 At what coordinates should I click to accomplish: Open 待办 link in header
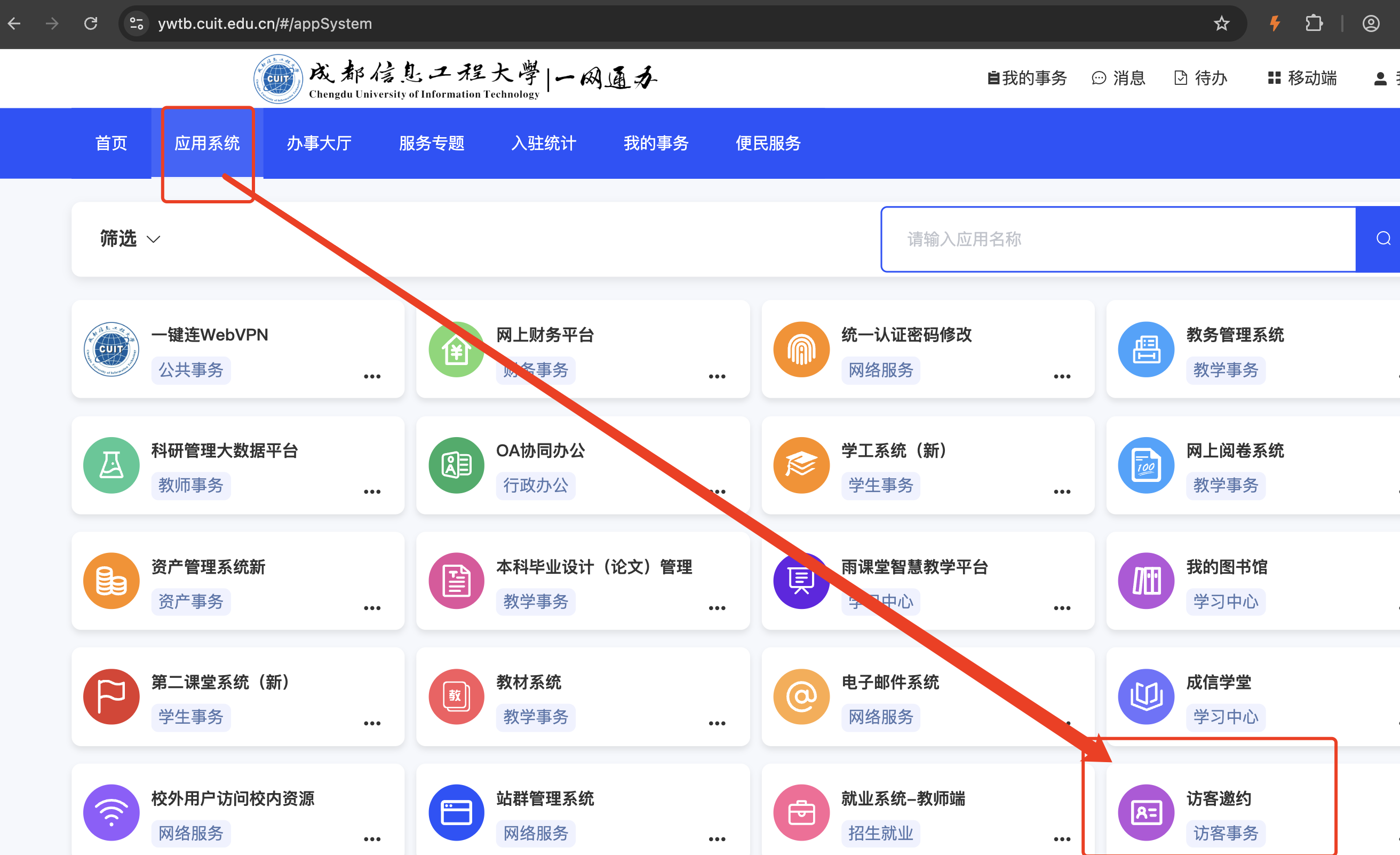tap(1200, 78)
